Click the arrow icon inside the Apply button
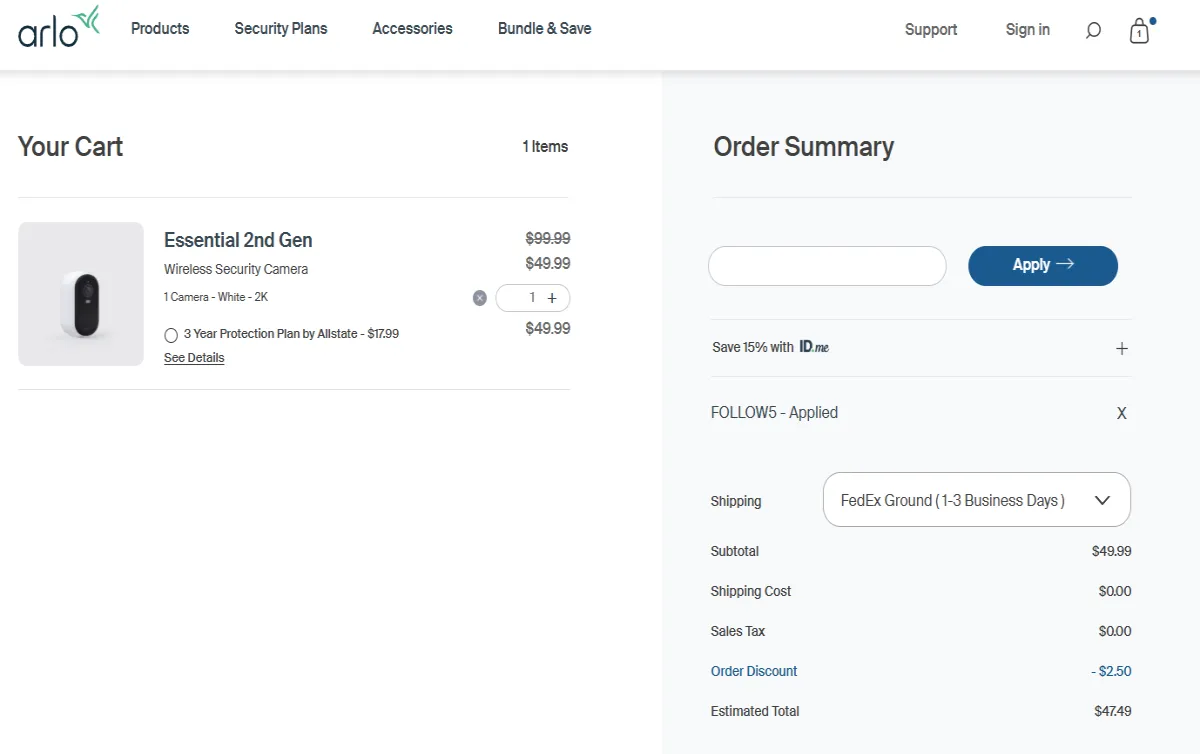This screenshot has width=1200, height=754. 1066,265
